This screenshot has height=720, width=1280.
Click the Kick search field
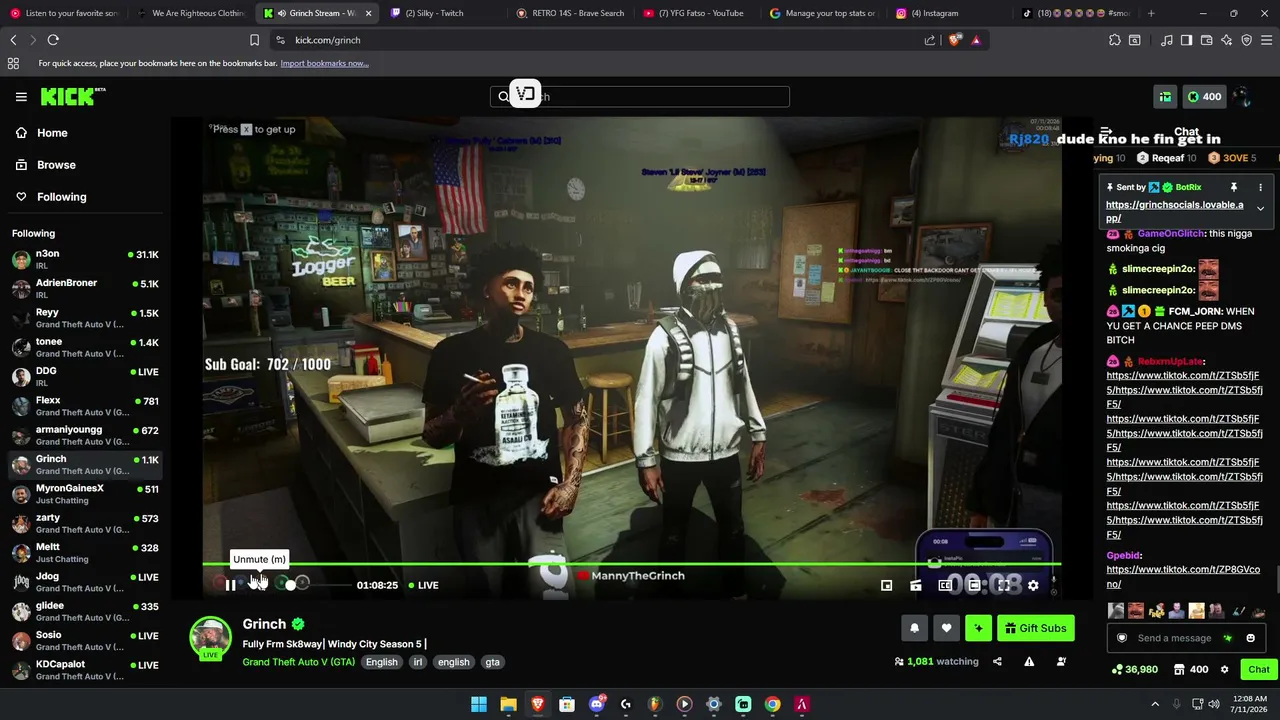640,97
